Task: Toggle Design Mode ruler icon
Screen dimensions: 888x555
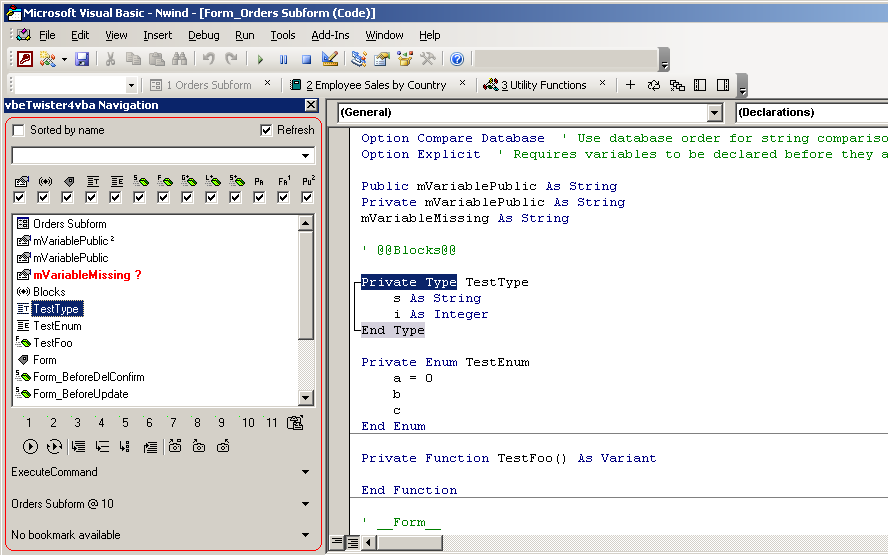Action: click(330, 59)
